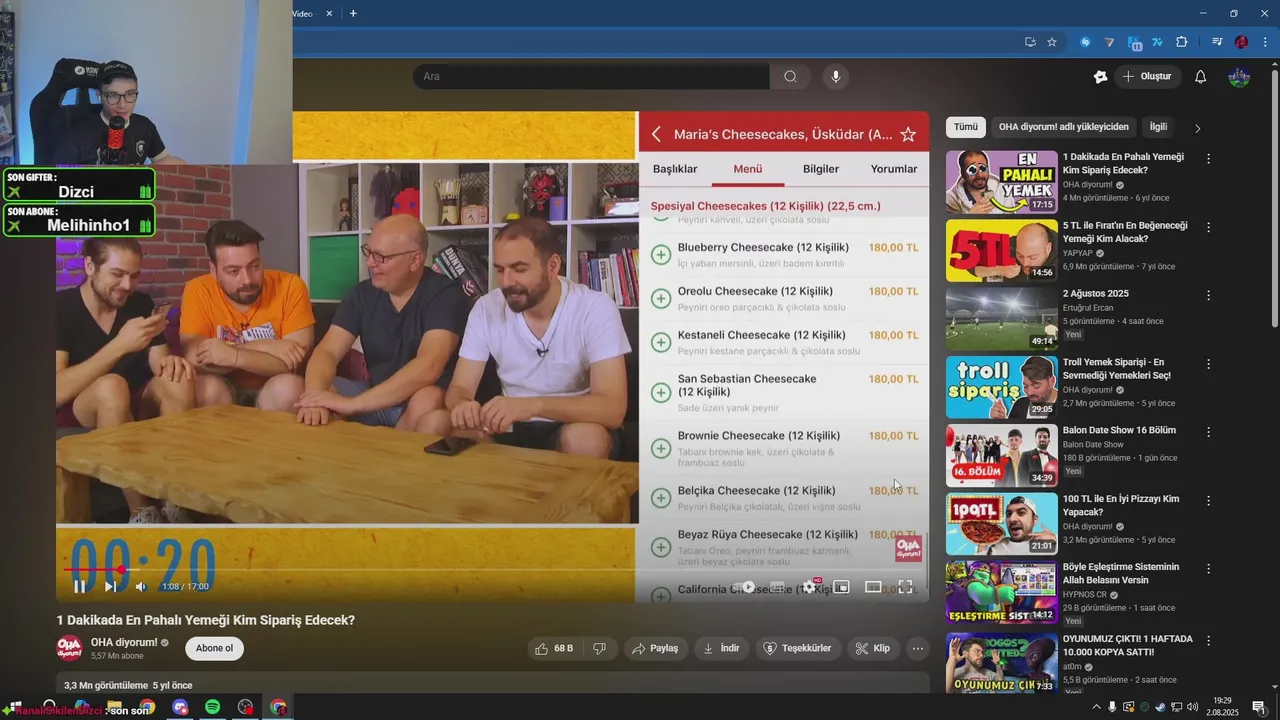
Task: Skip to the next video
Action: coord(110,586)
